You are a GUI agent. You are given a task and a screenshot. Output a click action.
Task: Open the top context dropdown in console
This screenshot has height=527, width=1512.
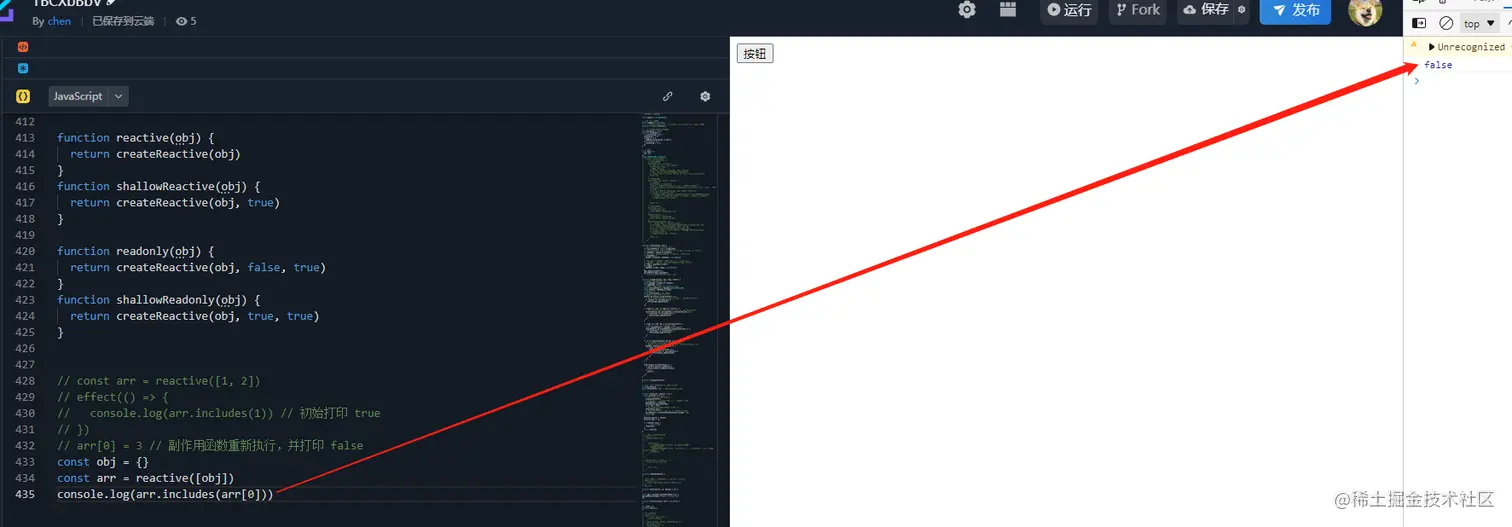pyautogui.click(x=1480, y=23)
